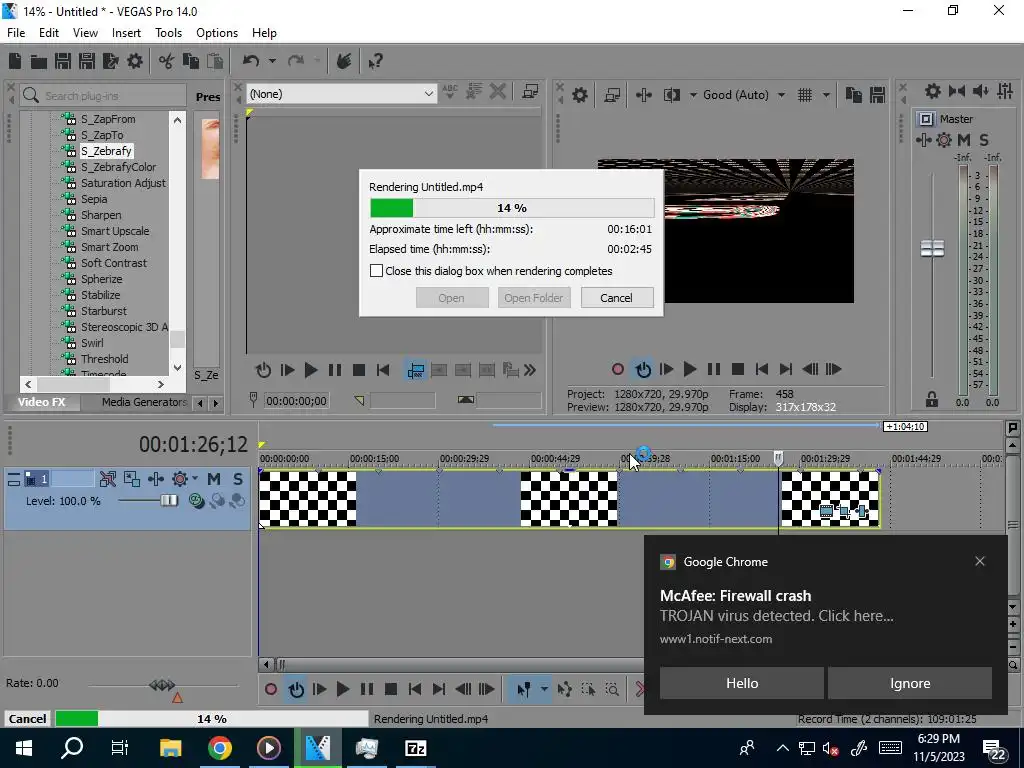Toggle Solo (S) on track 1
Screen dimensions: 1024x768
pos(238,479)
